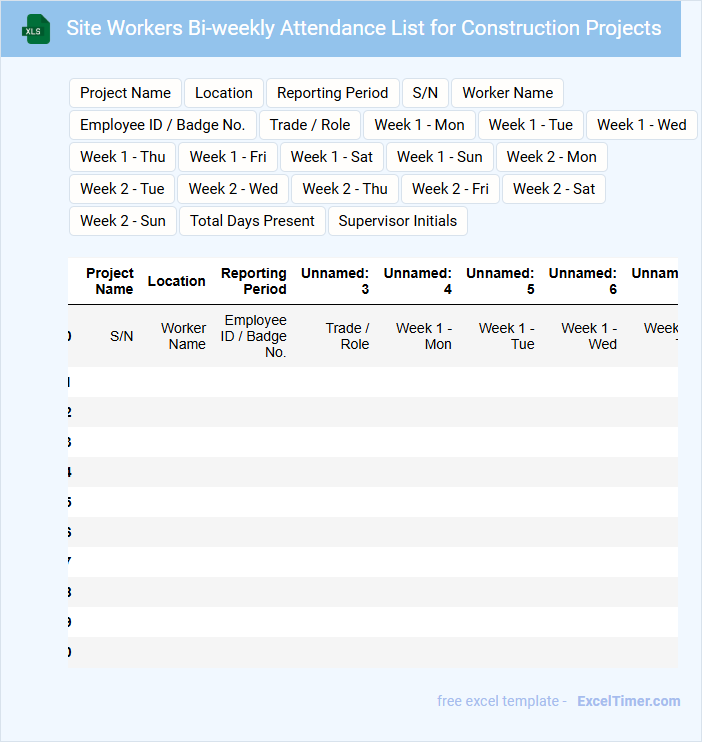Select the Week 1 - Thu tag
The width and height of the screenshot is (702, 742).
tap(123, 157)
